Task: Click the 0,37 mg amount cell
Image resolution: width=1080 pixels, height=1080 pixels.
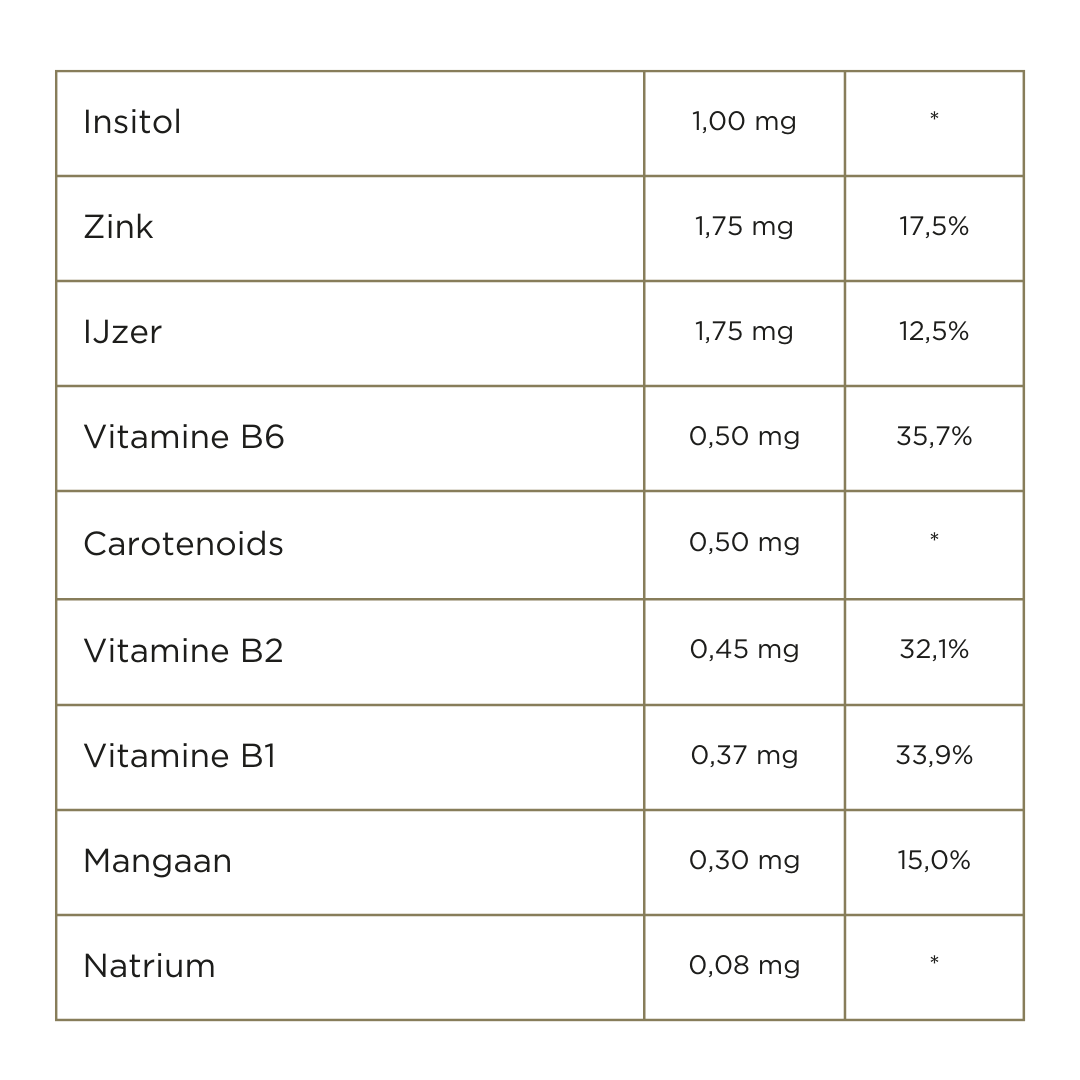Action: point(744,755)
